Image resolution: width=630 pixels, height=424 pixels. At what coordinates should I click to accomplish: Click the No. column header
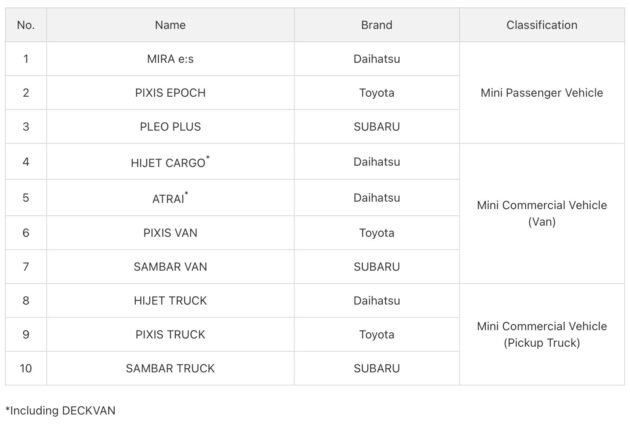26,25
